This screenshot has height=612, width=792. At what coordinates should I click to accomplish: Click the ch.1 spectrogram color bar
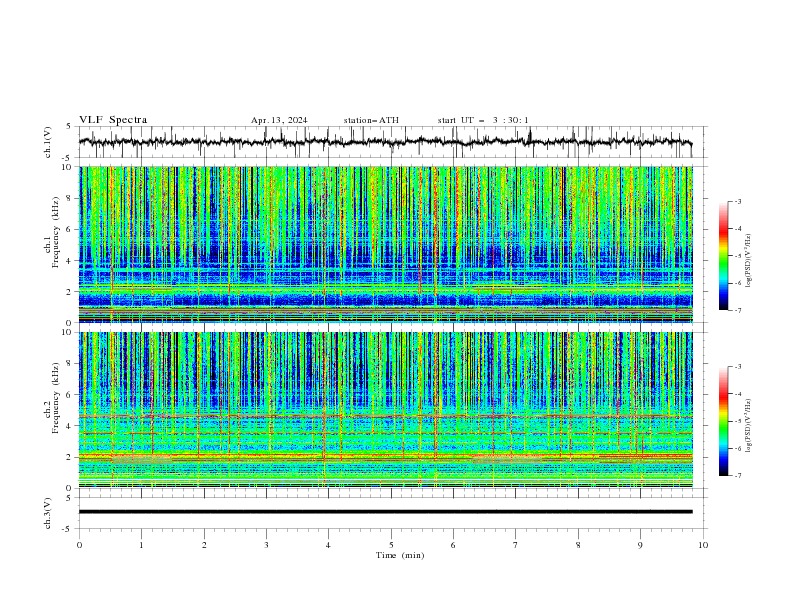tap(723, 256)
